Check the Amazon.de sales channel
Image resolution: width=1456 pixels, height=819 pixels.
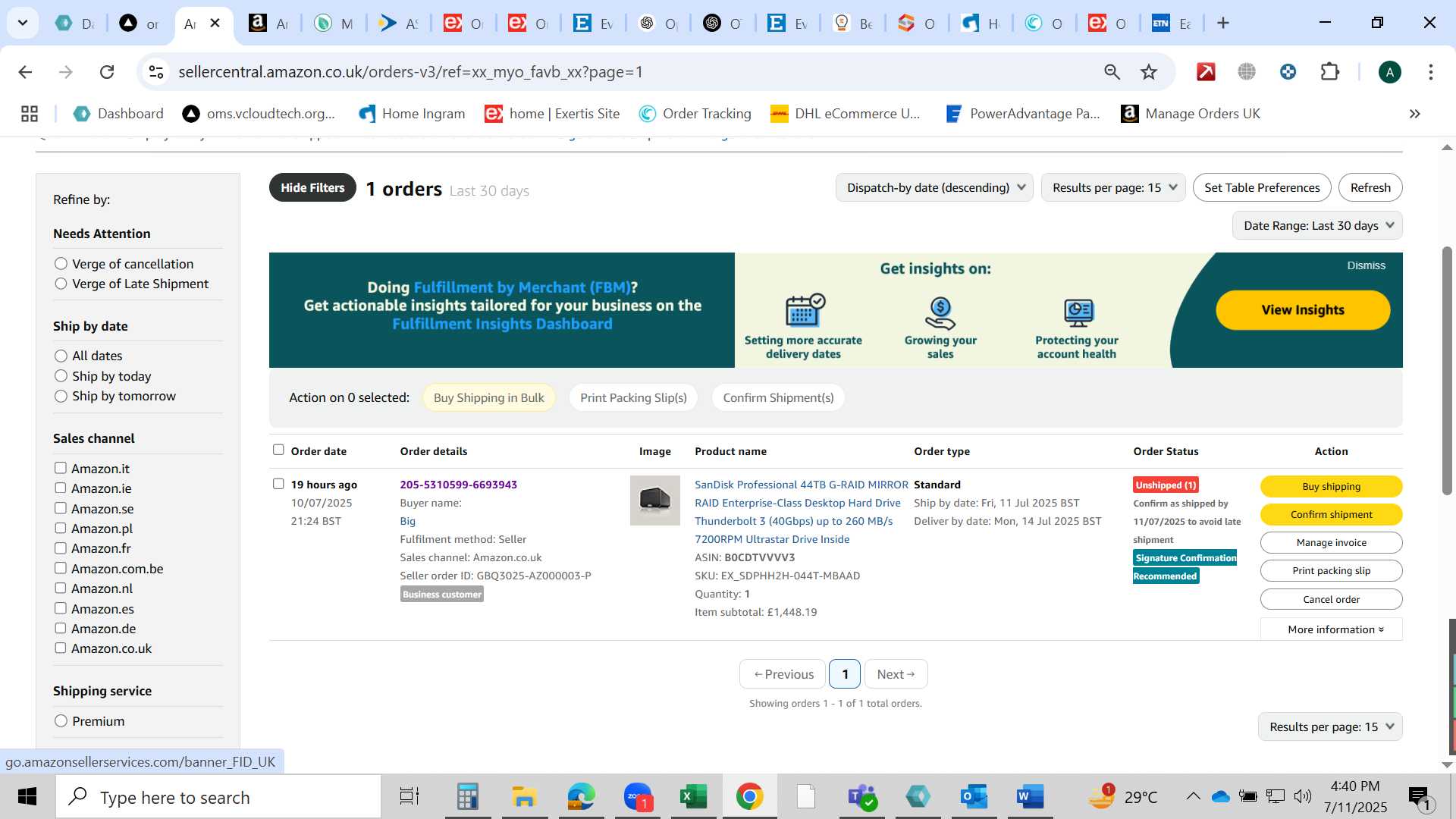(x=61, y=628)
